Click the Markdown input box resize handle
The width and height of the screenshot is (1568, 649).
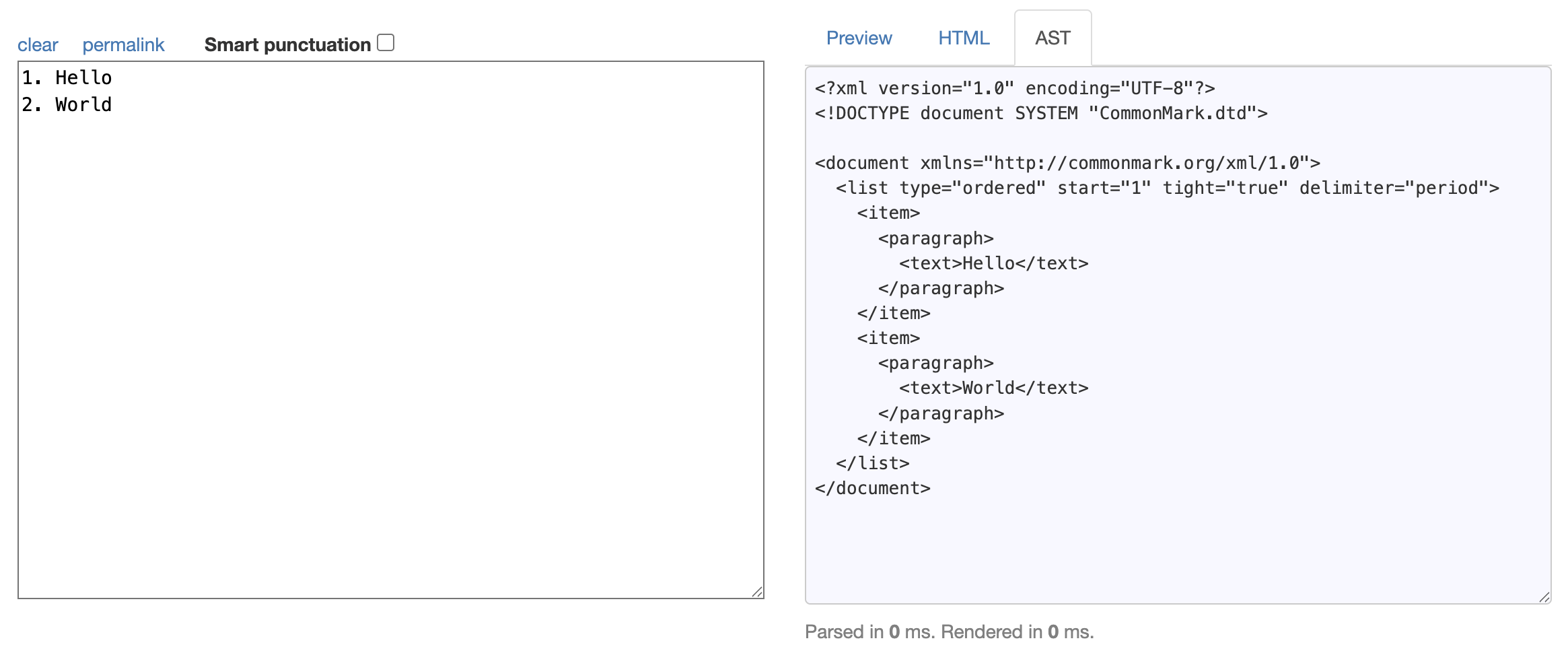(x=757, y=592)
